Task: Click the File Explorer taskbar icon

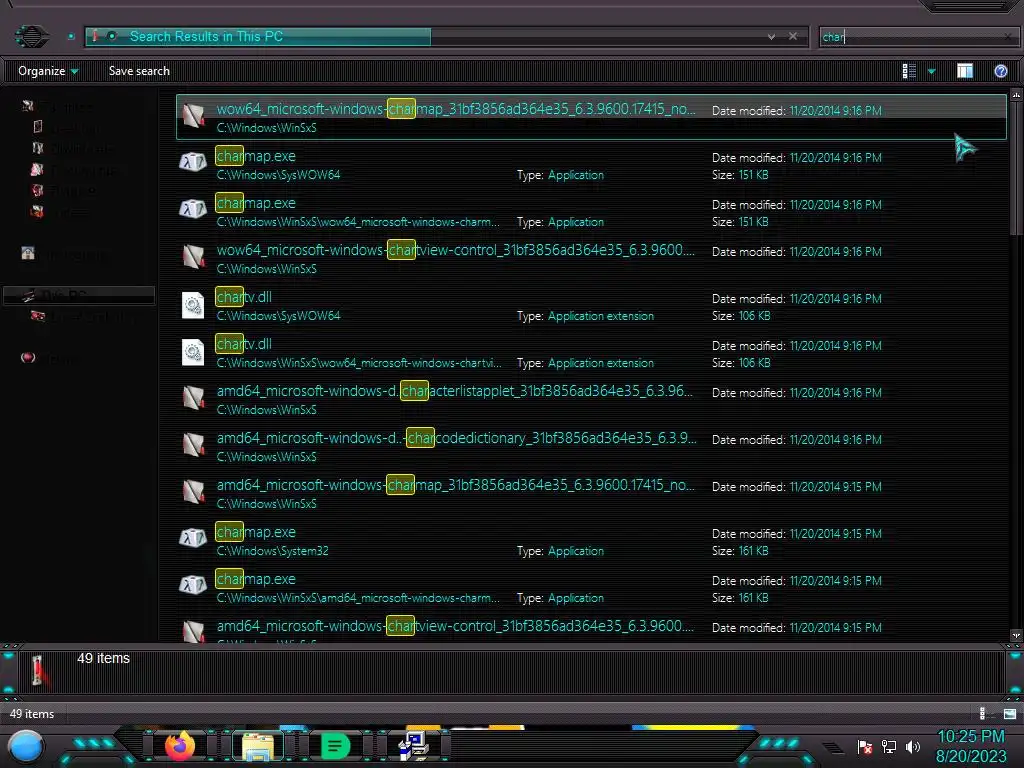Action: tap(257, 746)
